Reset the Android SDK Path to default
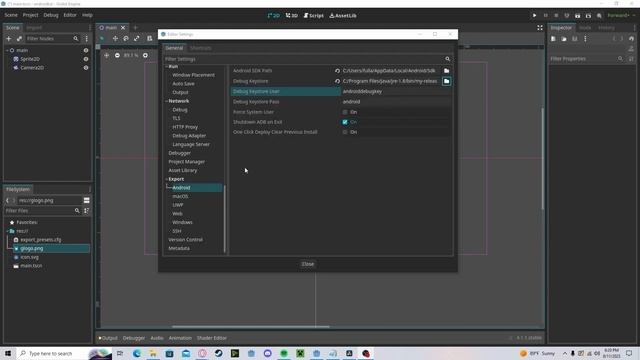 [x=337, y=71]
